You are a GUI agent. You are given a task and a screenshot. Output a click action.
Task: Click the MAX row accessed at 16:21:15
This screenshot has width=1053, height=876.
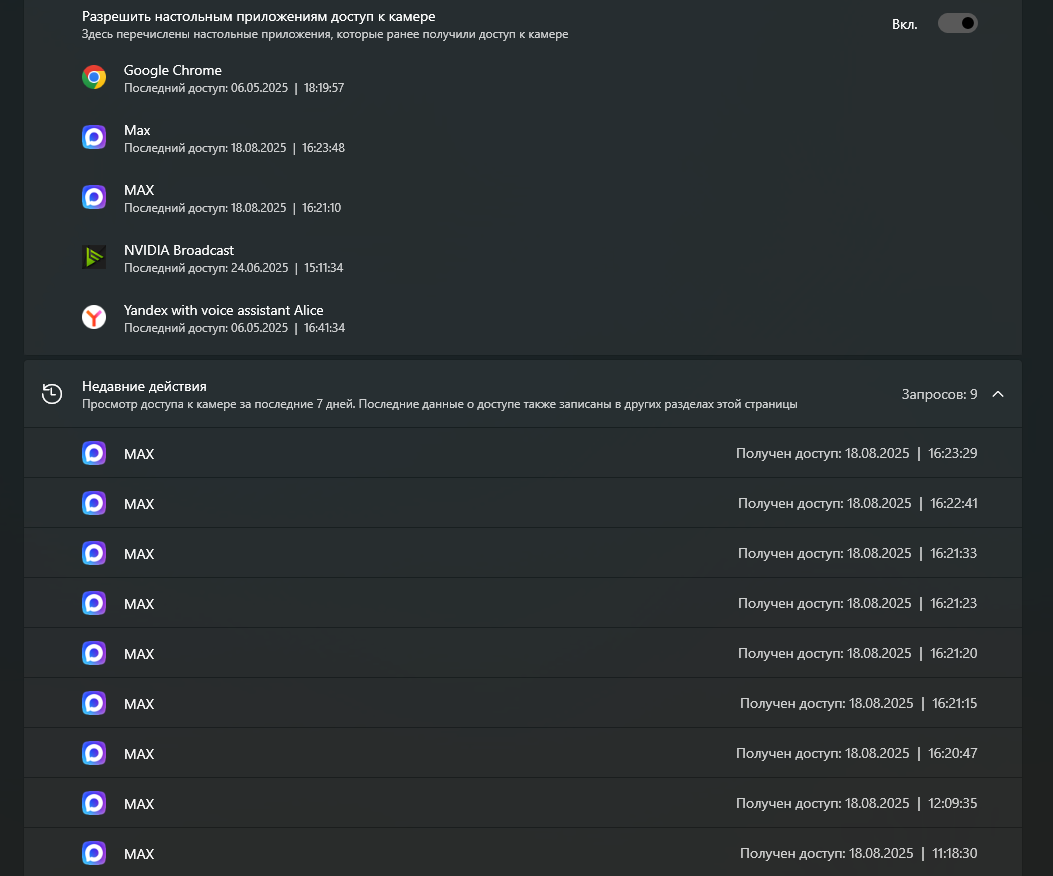tap(522, 703)
